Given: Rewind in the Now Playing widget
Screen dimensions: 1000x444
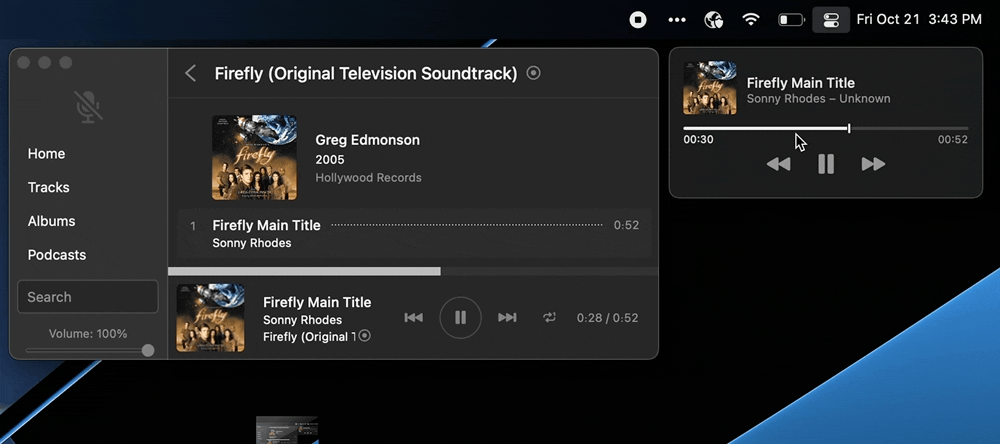Looking at the screenshot, I should 779,165.
